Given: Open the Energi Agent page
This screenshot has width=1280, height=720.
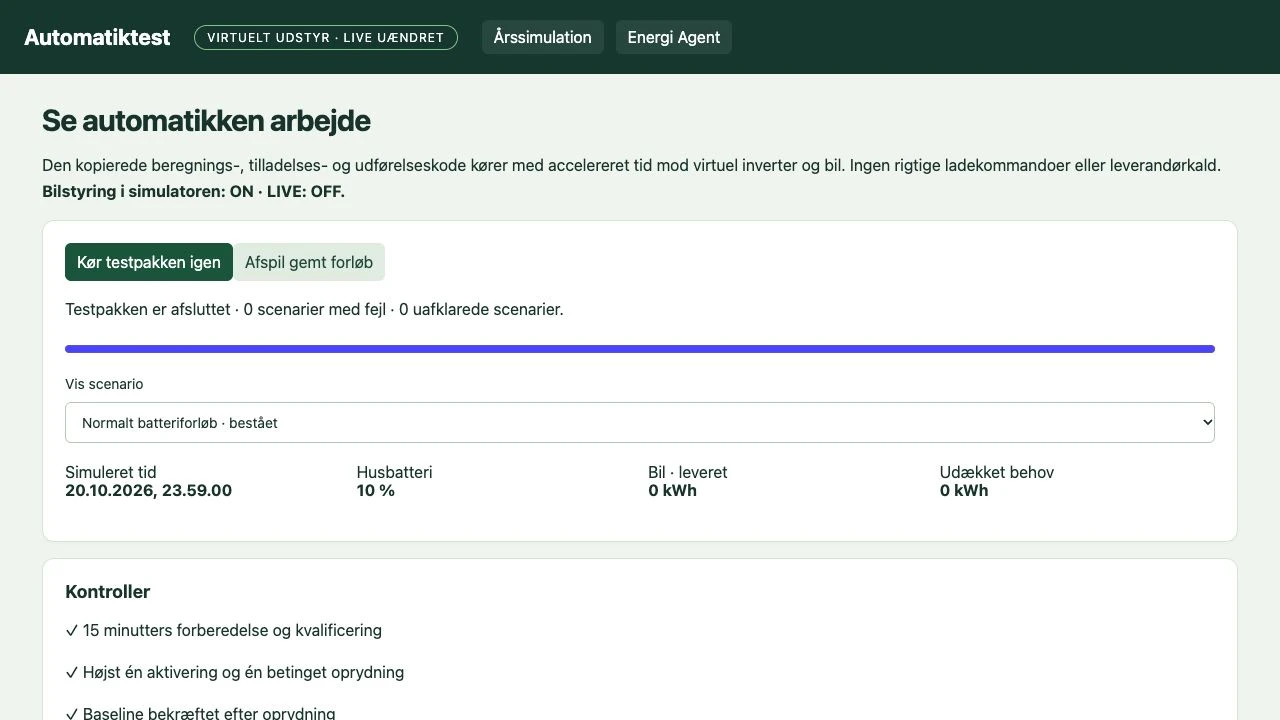Looking at the screenshot, I should (674, 37).
